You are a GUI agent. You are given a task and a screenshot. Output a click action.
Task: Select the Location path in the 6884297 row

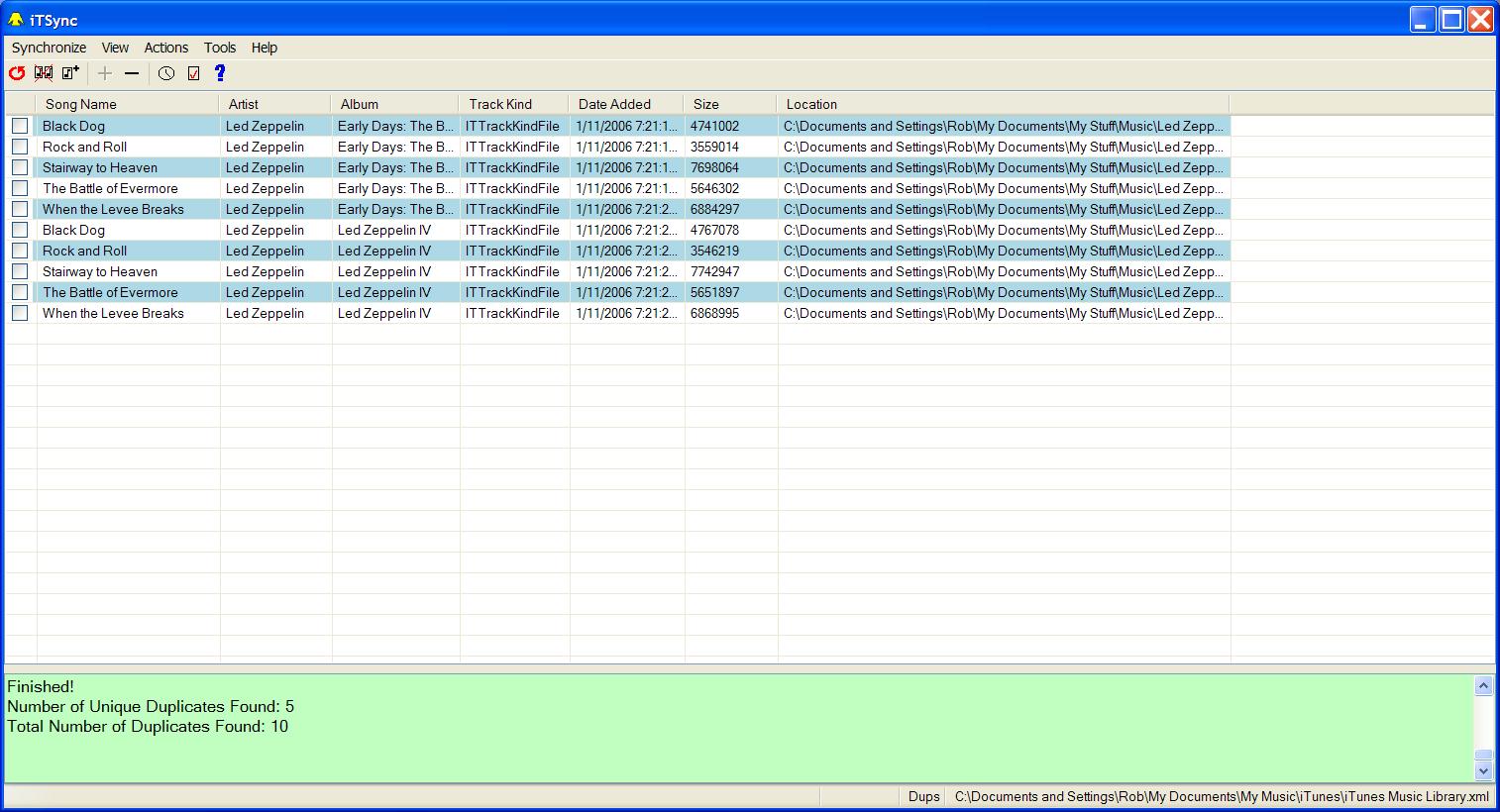(1004, 209)
